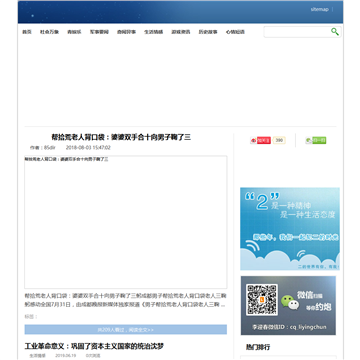This screenshot has height=360, width=360.
Task: Open the blue "2" 是一种精神 banner
Action: 290,229
